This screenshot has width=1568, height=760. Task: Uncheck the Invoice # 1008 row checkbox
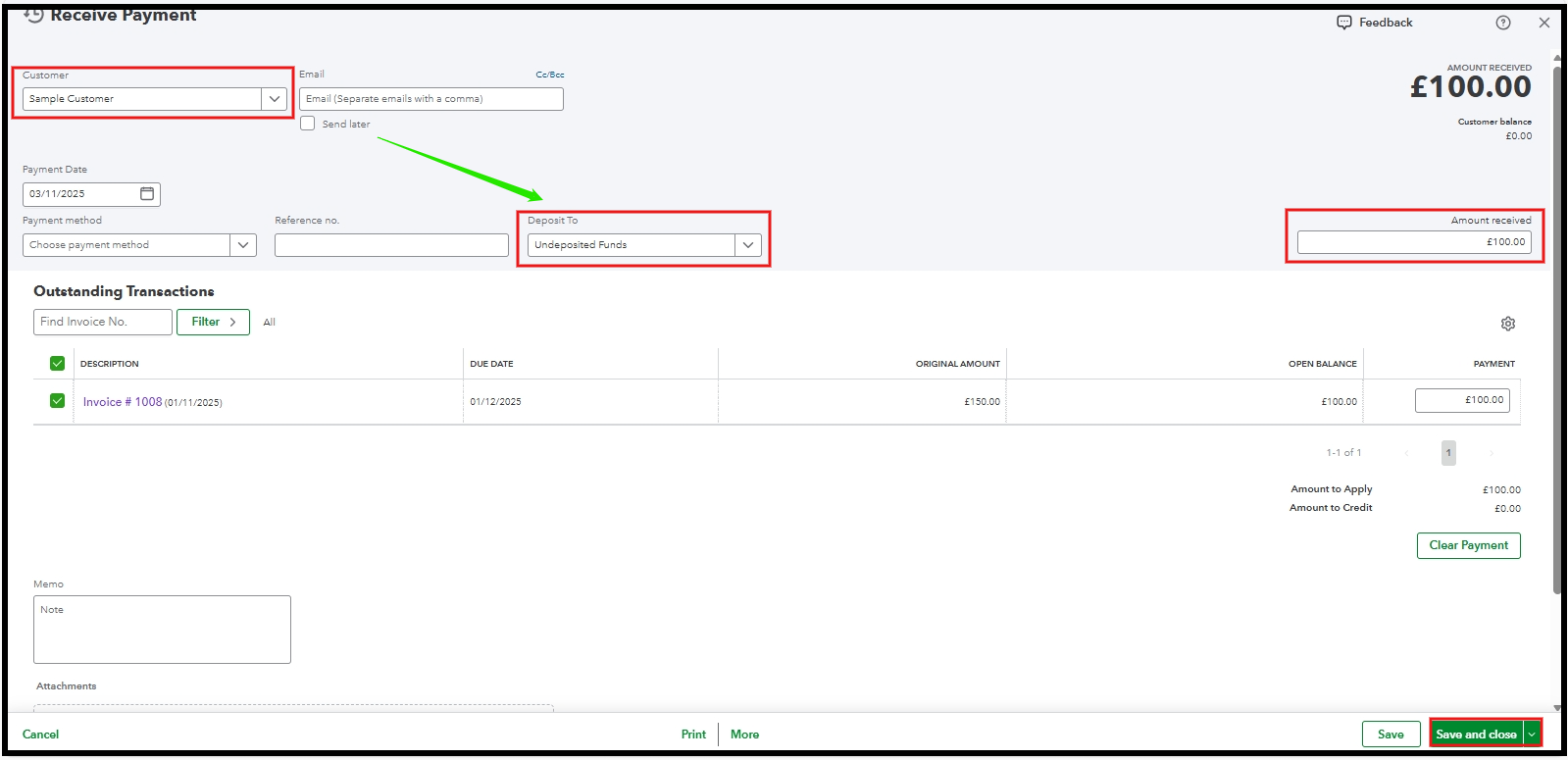pos(57,401)
